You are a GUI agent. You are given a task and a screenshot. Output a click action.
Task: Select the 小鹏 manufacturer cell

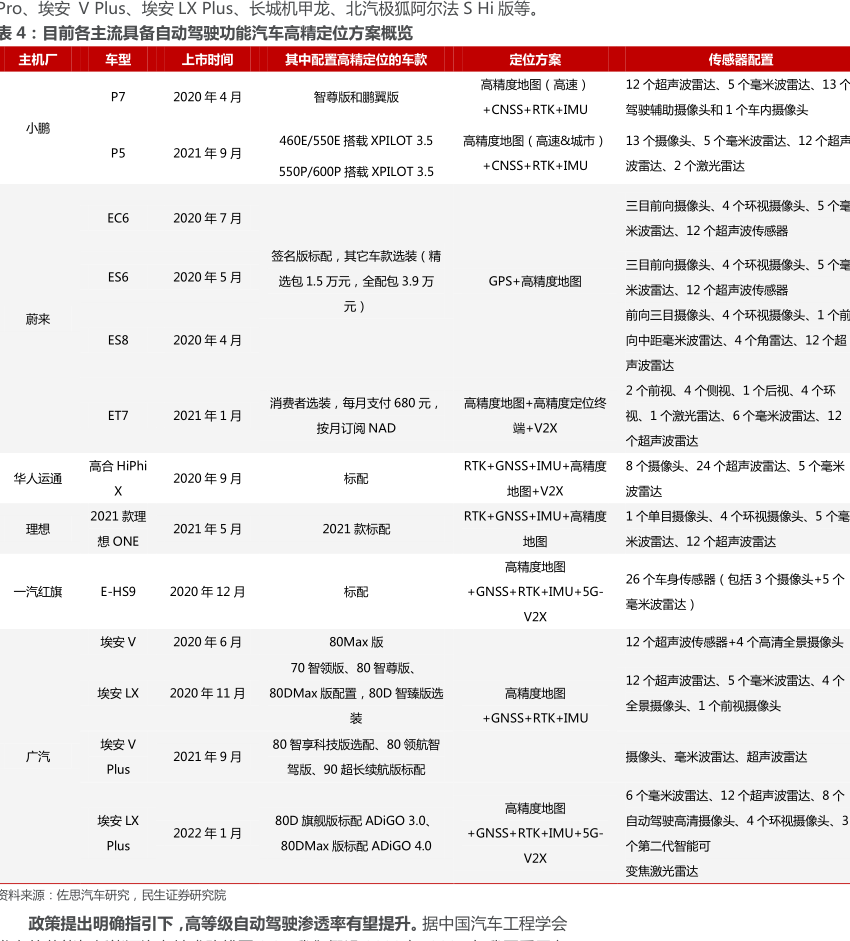[x=38, y=128]
